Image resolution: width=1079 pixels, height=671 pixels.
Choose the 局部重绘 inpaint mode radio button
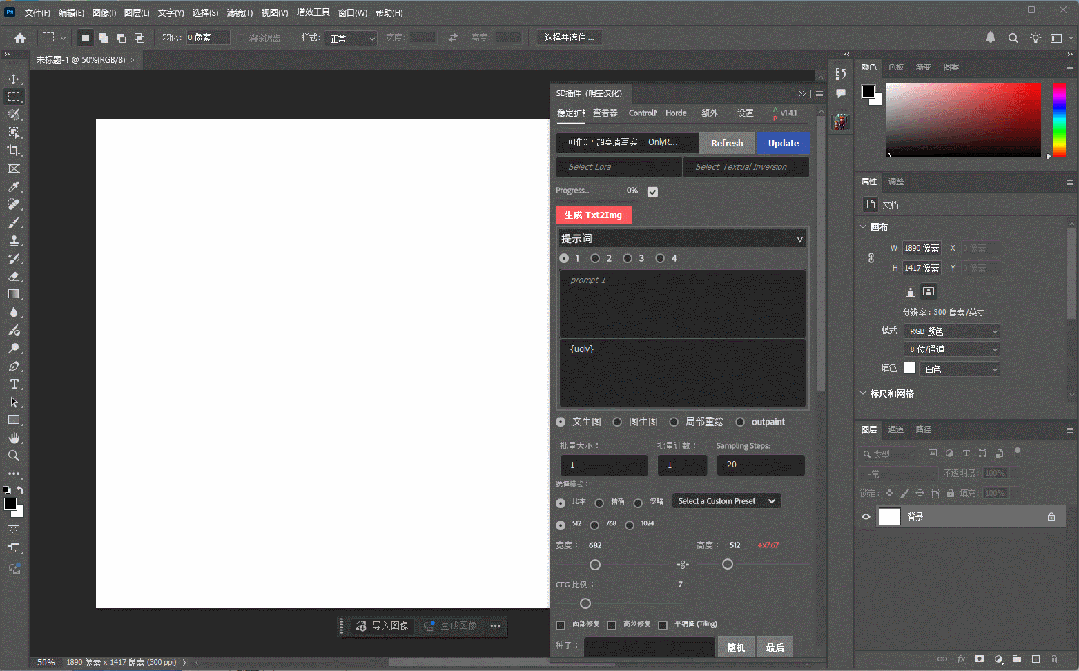point(674,422)
